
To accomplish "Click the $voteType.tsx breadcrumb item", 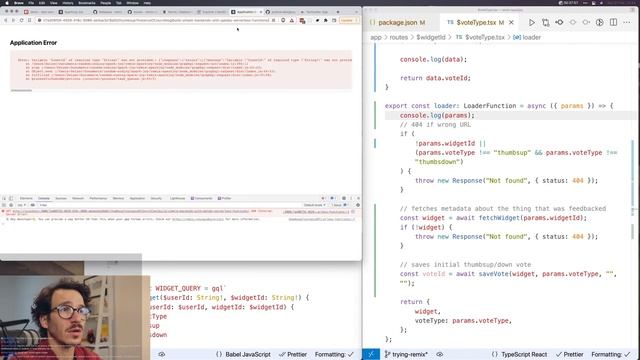I will [480, 37].
